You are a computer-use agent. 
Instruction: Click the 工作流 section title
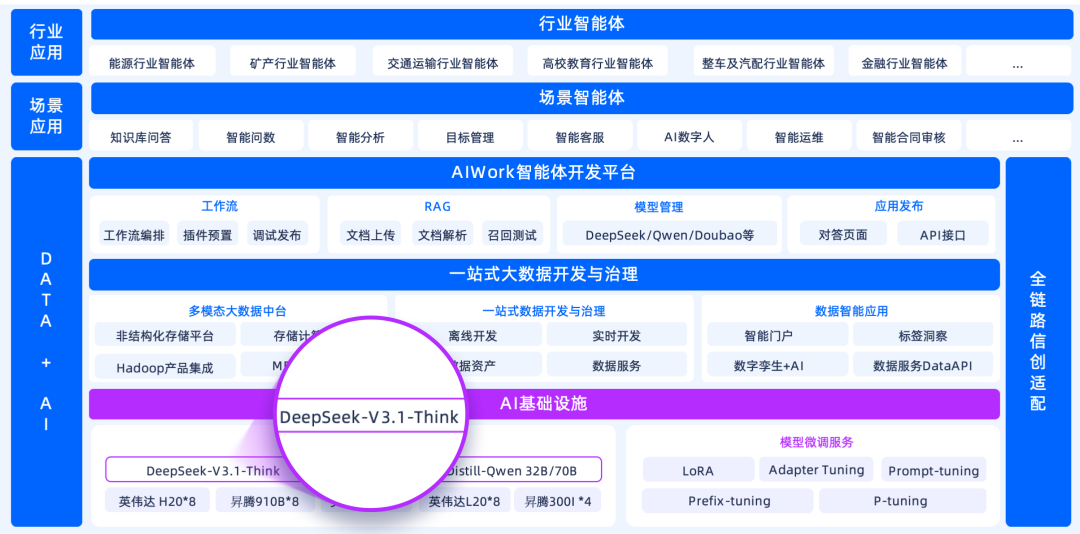tap(220, 207)
